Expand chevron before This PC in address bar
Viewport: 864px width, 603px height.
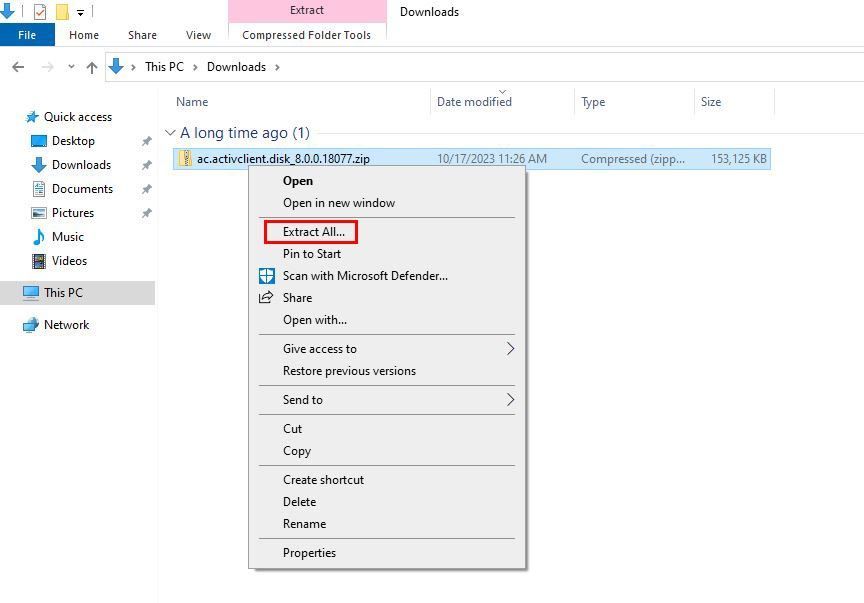click(133, 67)
